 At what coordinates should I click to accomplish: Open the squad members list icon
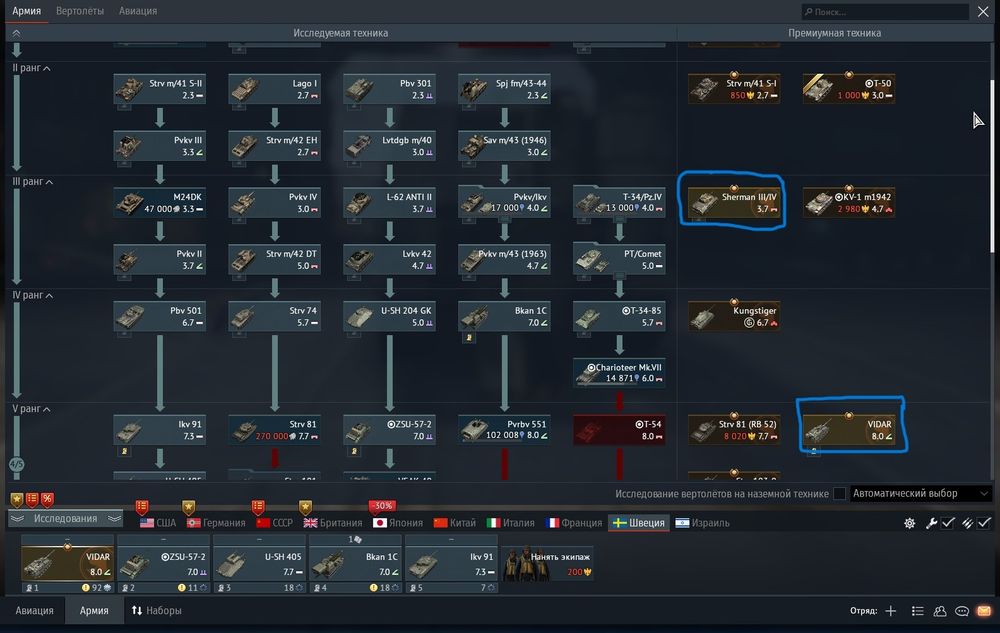[918, 611]
